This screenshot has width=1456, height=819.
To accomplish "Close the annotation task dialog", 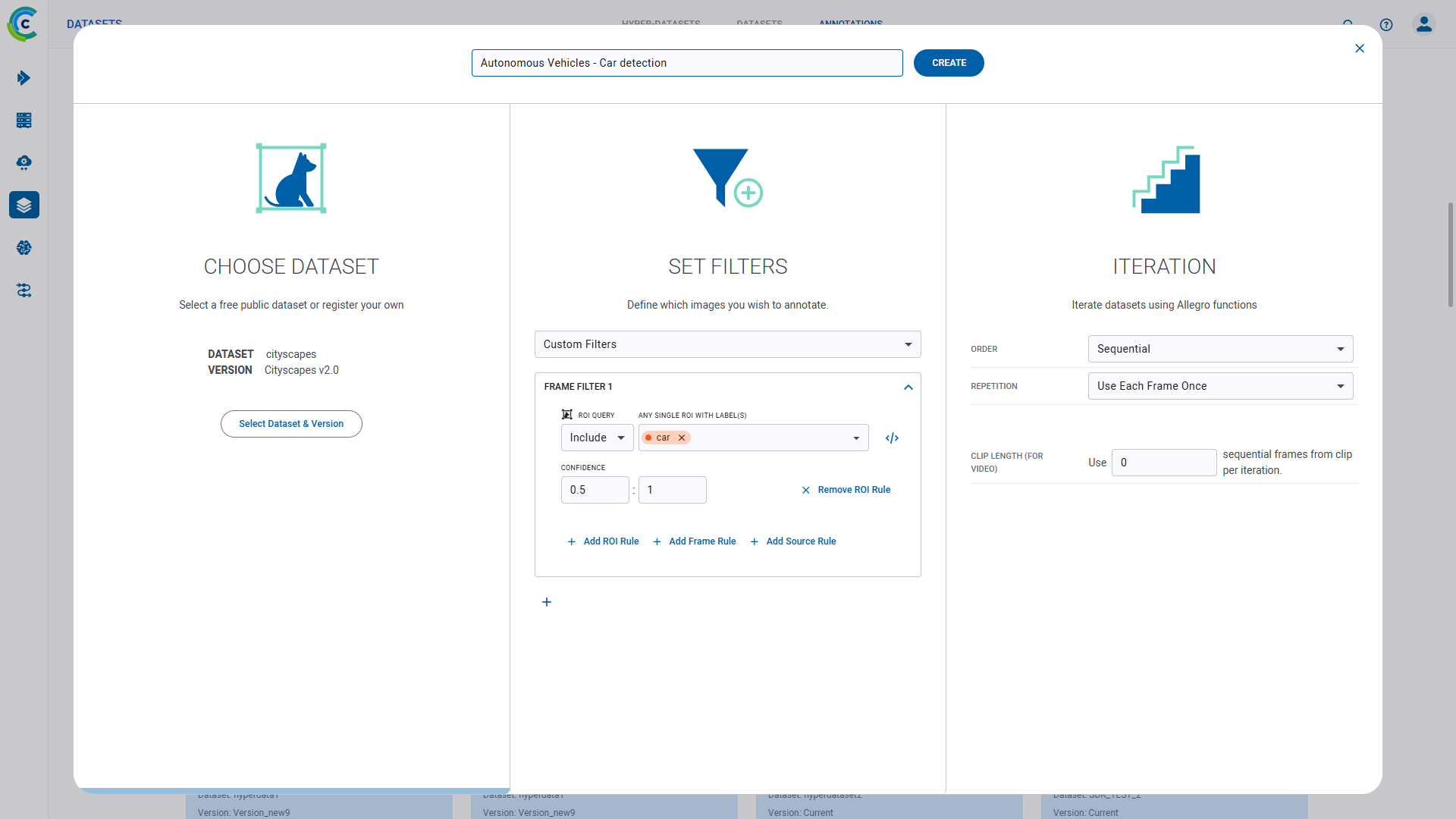I will [1360, 49].
